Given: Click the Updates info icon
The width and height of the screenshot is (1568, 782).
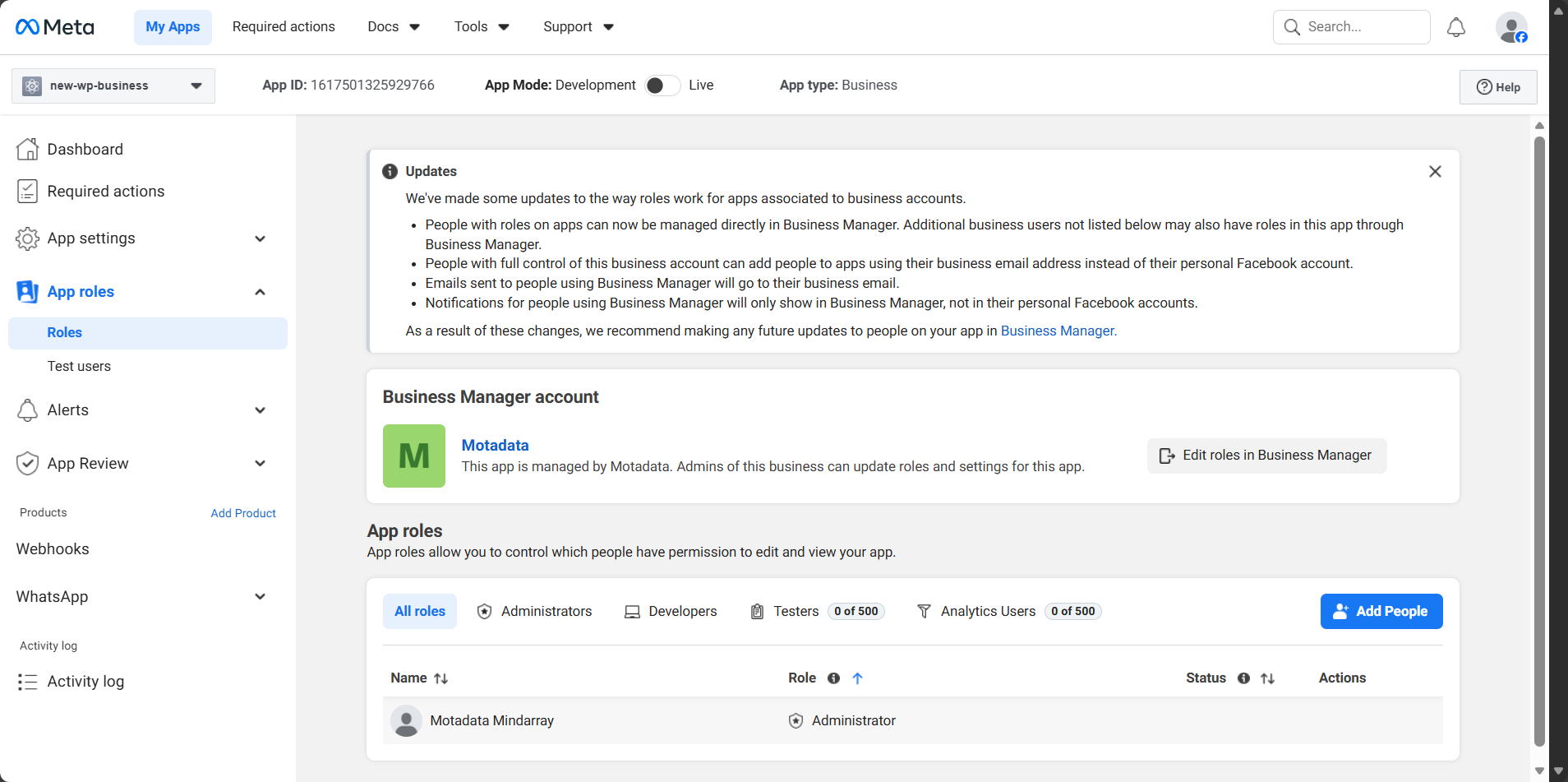Looking at the screenshot, I should pyautogui.click(x=390, y=171).
